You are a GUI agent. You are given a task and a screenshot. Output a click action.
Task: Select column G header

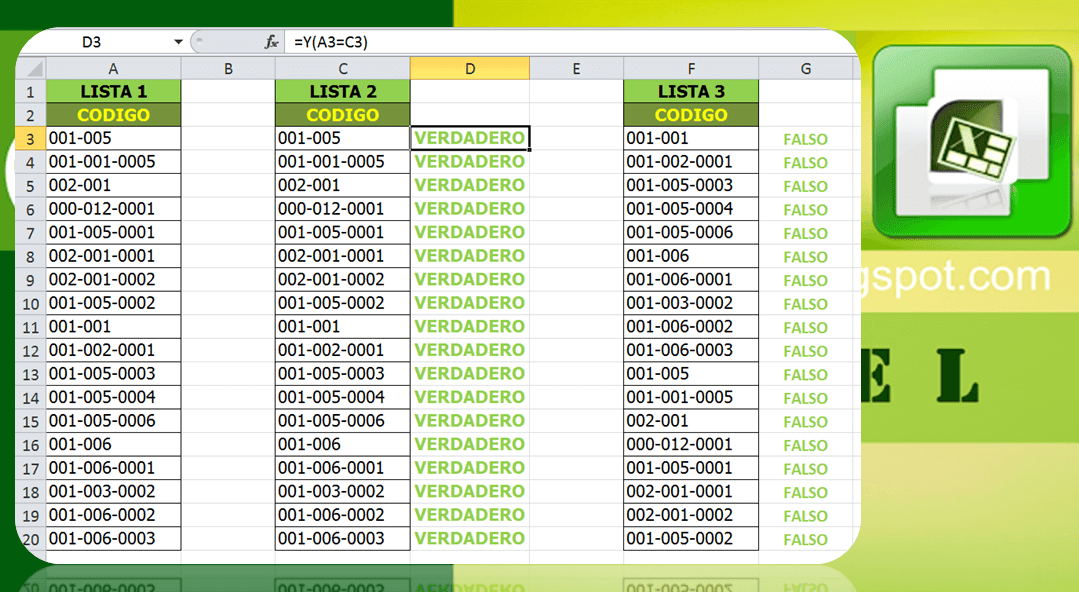click(805, 67)
